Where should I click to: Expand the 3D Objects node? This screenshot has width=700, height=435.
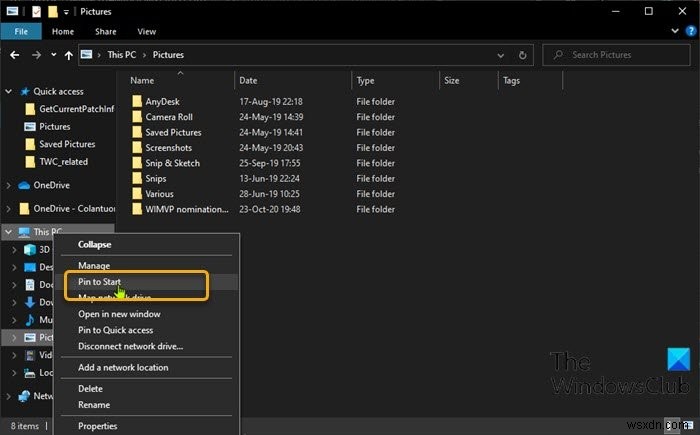point(14,249)
